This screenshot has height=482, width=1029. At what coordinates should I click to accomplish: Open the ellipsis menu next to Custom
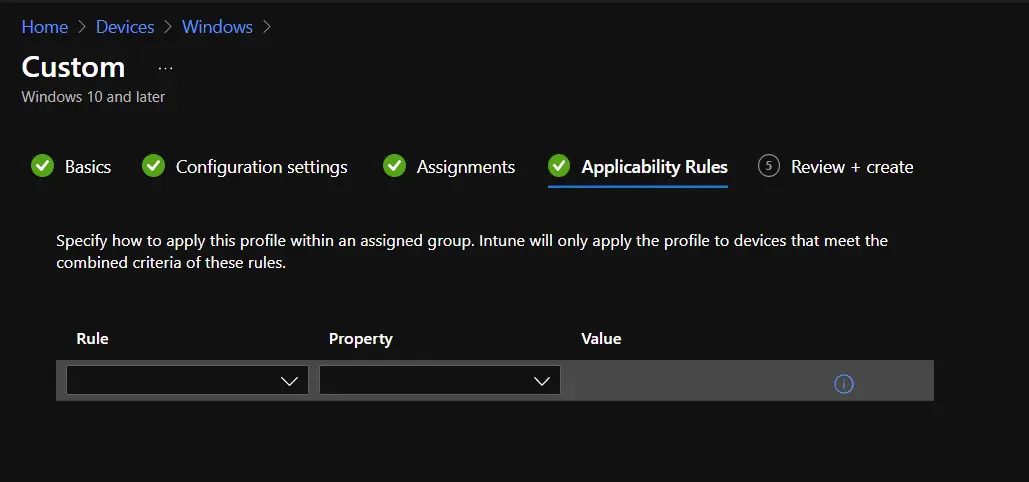click(x=166, y=68)
